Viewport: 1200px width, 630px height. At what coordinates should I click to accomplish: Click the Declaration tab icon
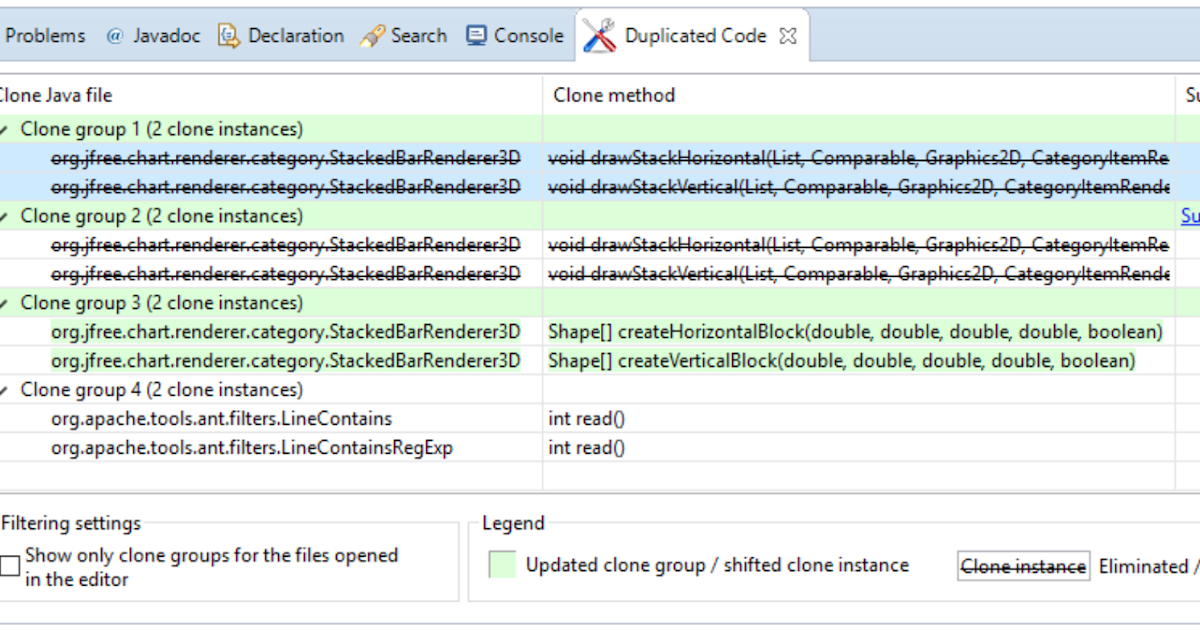(x=228, y=35)
